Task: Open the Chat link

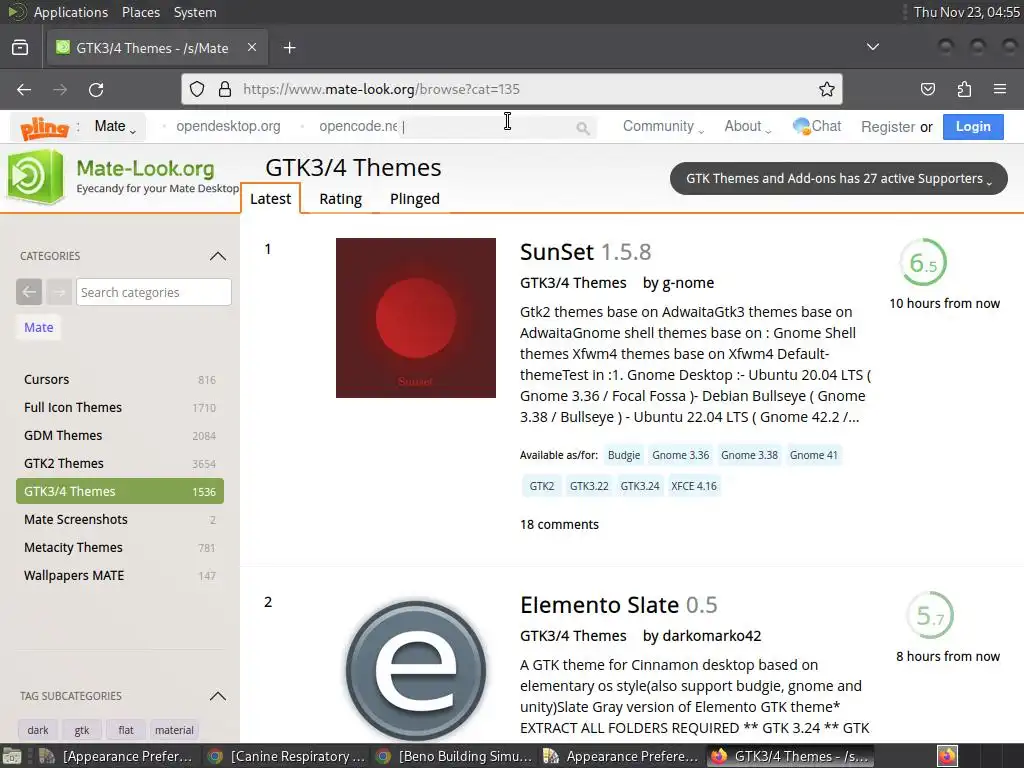Action: click(816, 126)
